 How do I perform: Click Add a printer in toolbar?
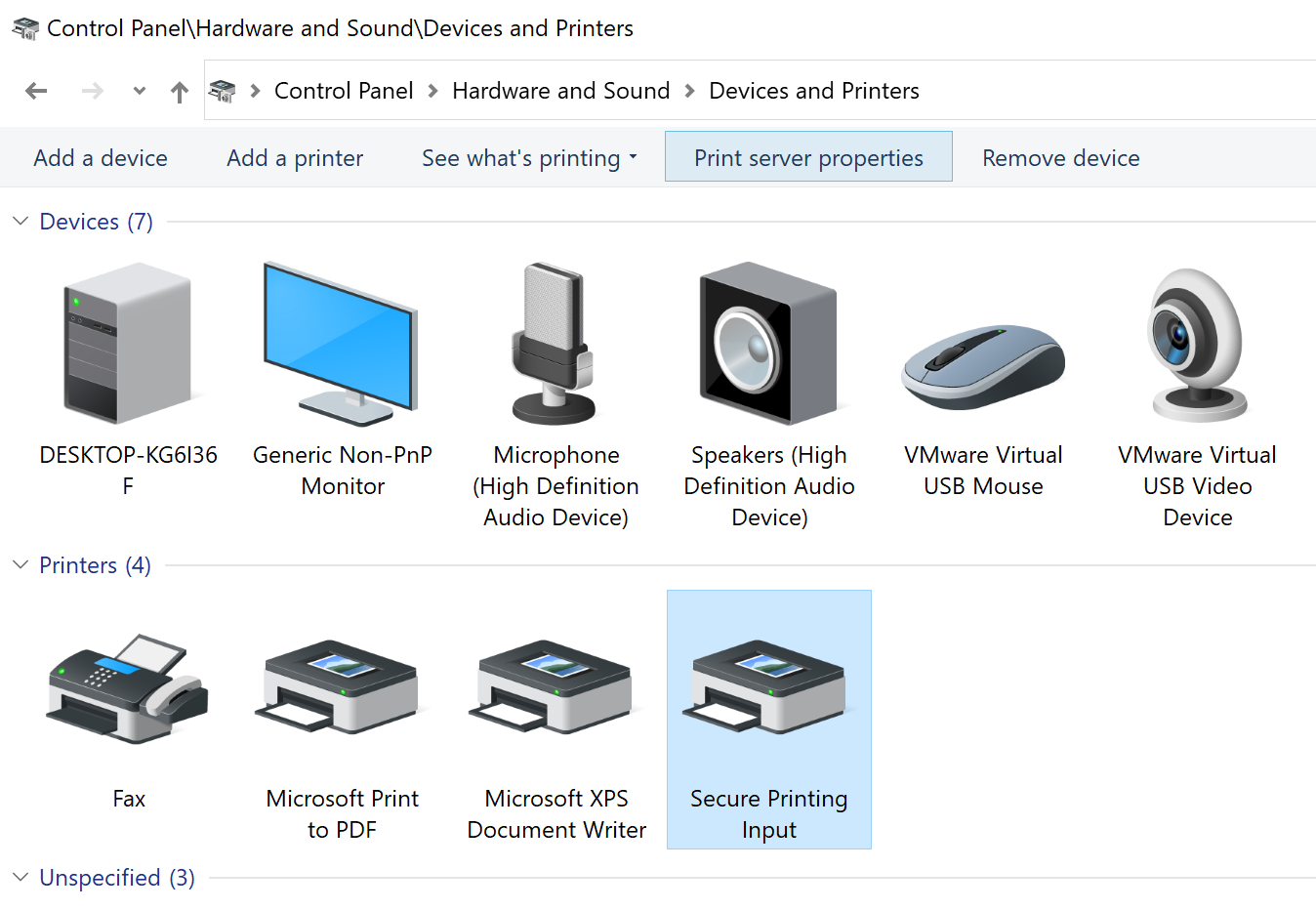(x=295, y=158)
